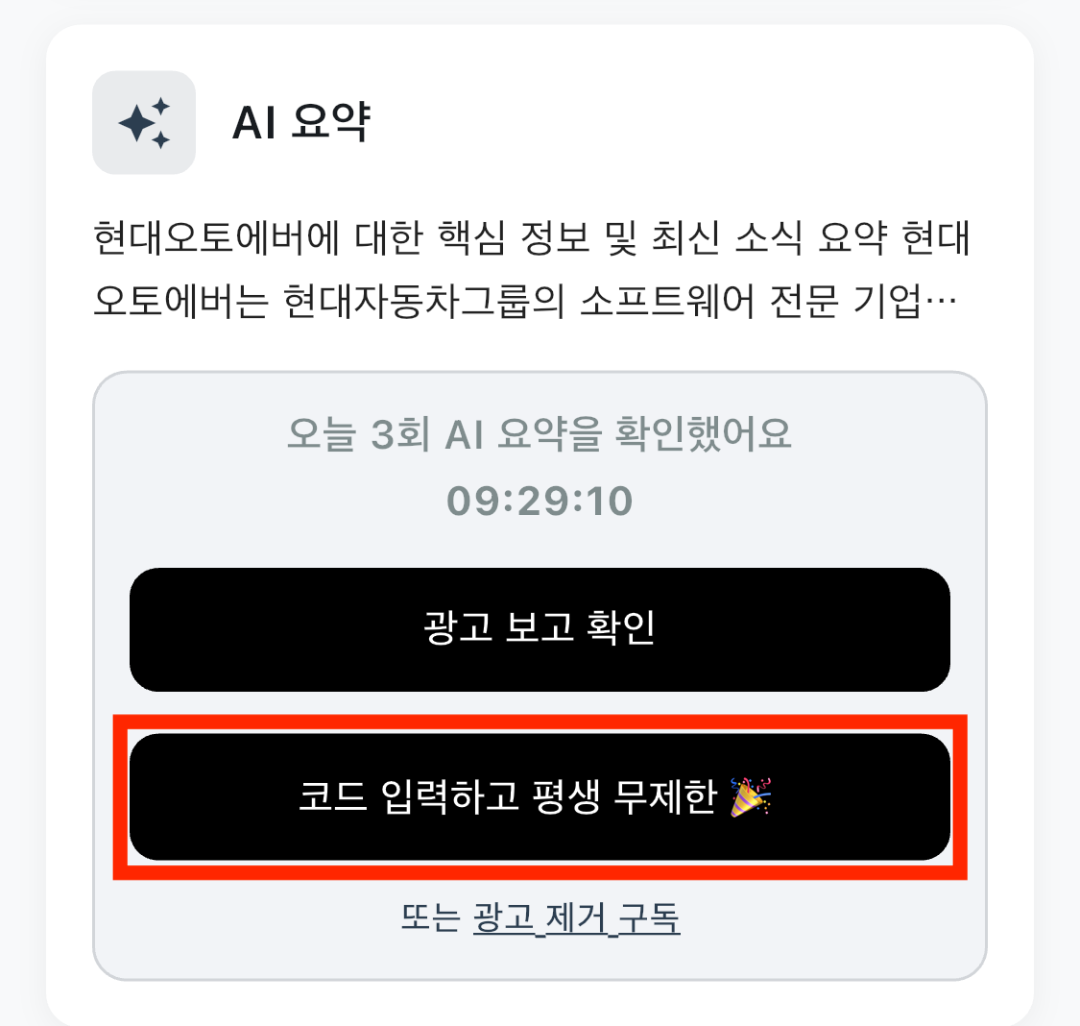Click the truncated summary text about 현대오토에버
This screenshot has width=1080, height=1026.
tap(539, 265)
